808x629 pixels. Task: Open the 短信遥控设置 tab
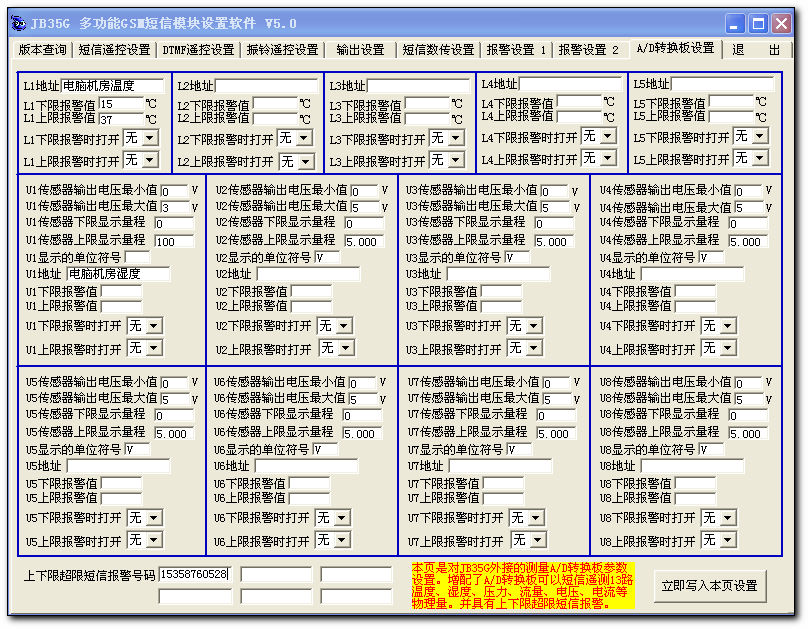[x=114, y=50]
